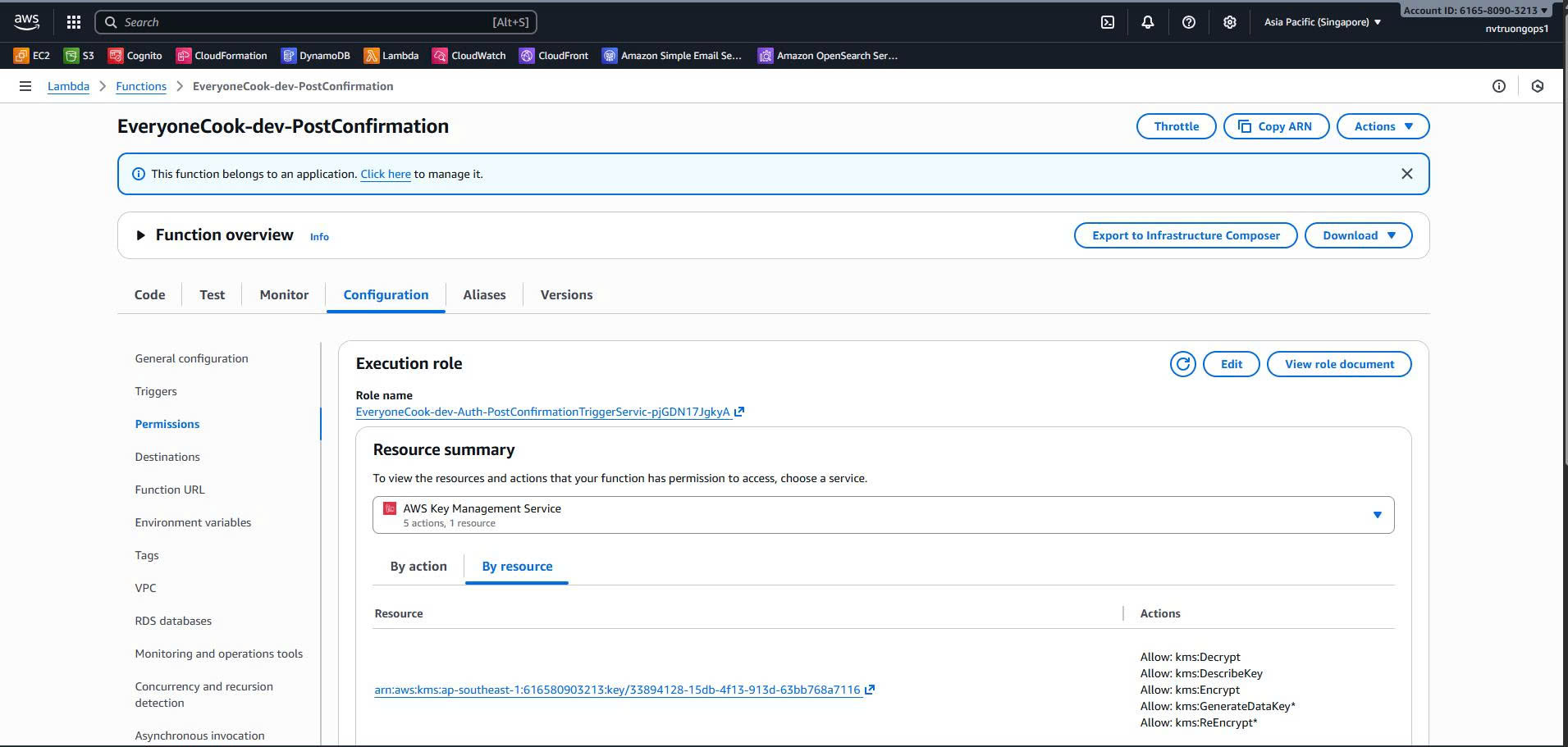Open the hexagon tutorials panel icon
The image size is (1568, 747).
point(1538,86)
